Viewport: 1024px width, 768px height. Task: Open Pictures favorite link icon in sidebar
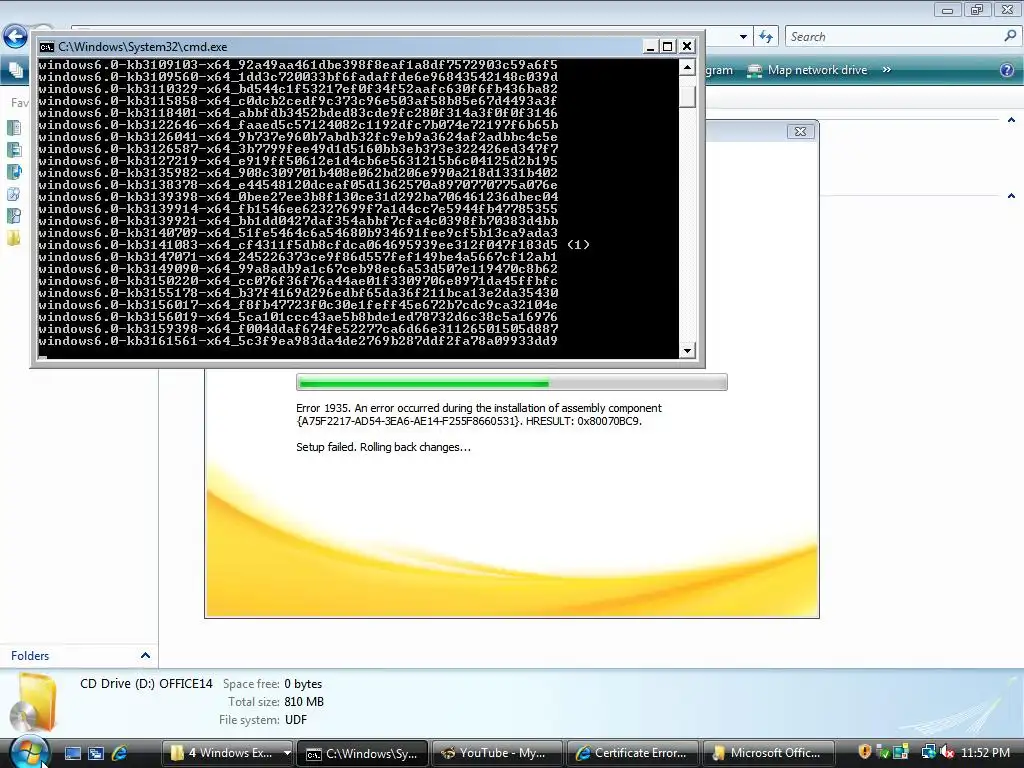pos(14,150)
